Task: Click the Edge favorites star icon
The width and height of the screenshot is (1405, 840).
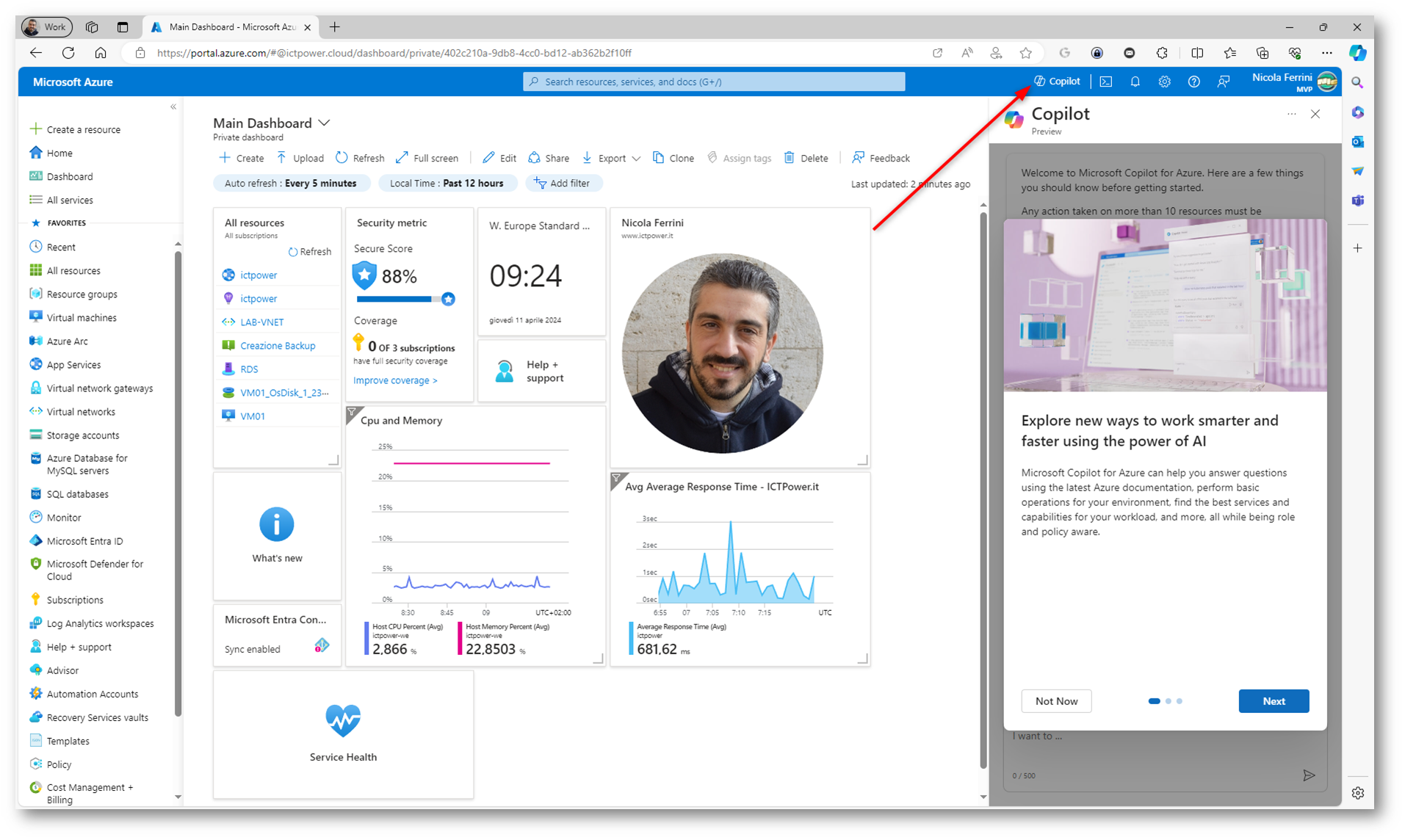Action: coord(1026,53)
